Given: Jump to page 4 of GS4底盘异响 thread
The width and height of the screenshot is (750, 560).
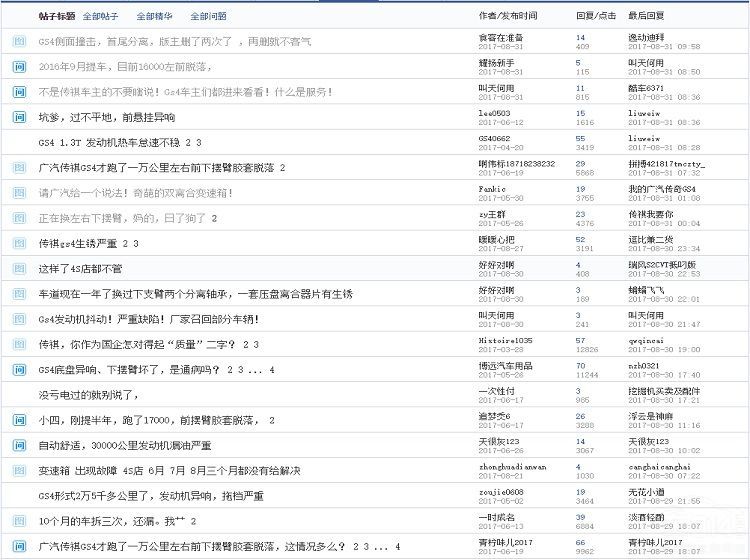Looking at the screenshot, I should click(273, 370).
